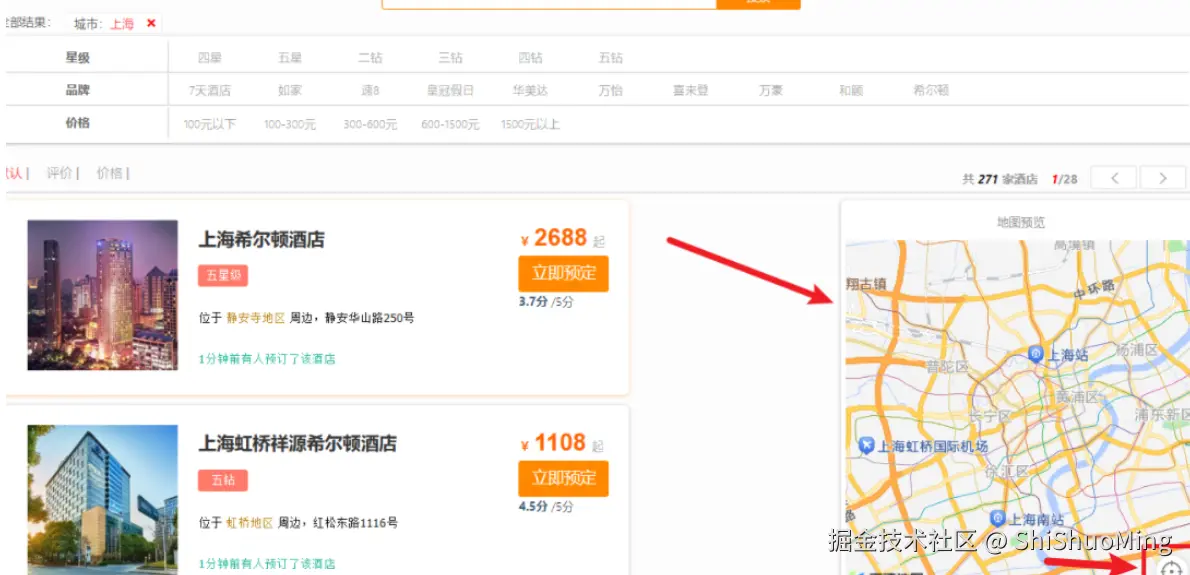The image size is (1190, 575).
Task: Click the 普陀区 label on the map
Action: [948, 367]
